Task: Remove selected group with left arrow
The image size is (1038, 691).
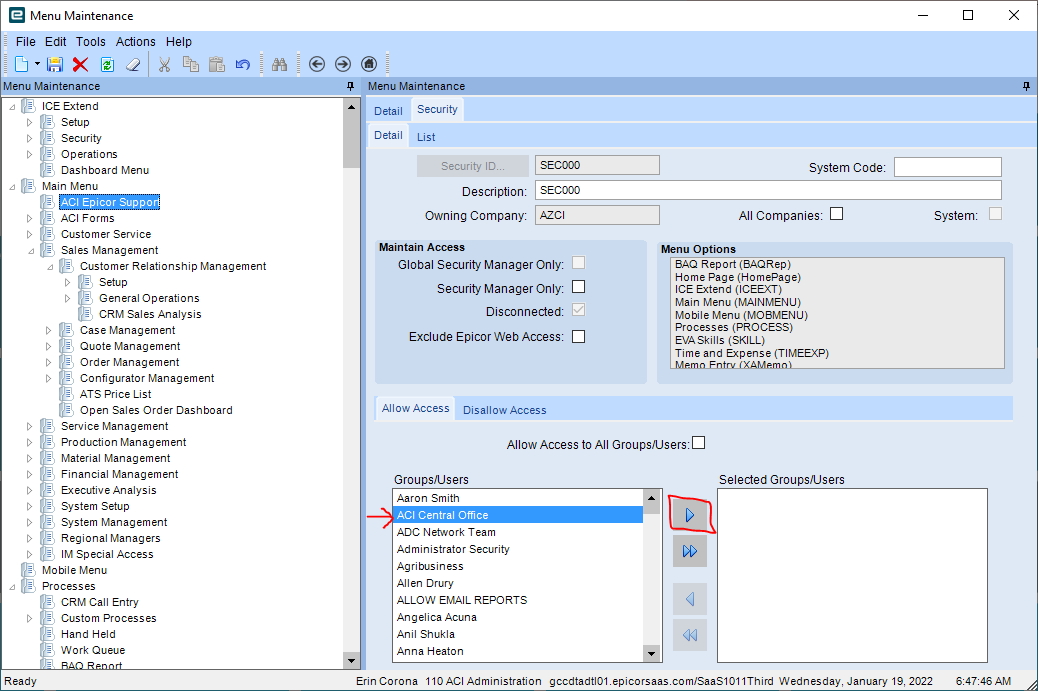Action: (x=690, y=599)
